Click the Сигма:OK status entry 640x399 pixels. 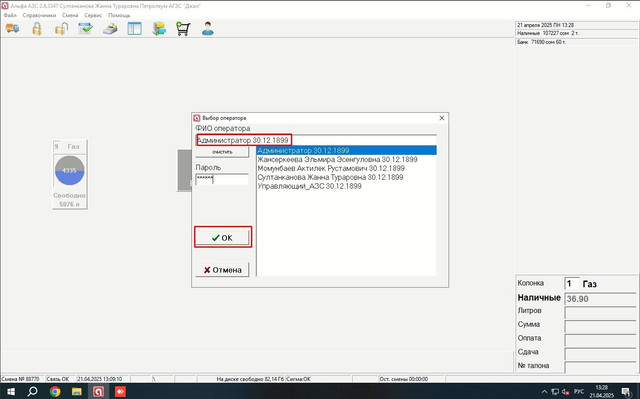click(318, 379)
